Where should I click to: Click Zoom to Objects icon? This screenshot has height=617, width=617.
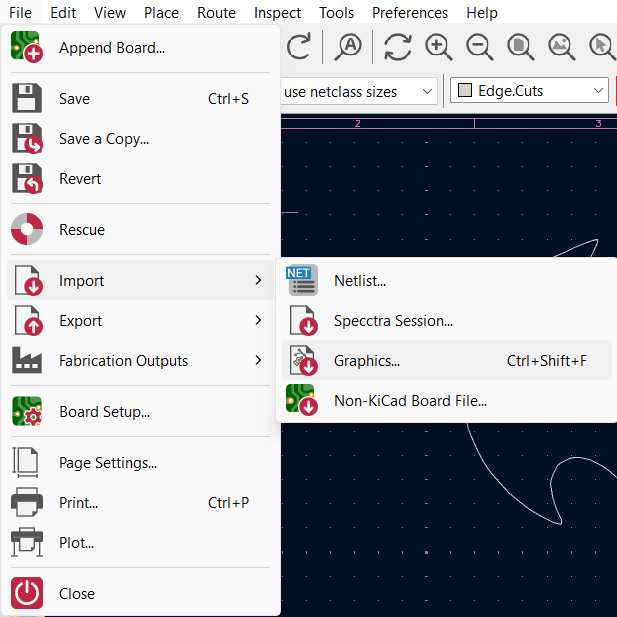pyautogui.click(x=562, y=47)
